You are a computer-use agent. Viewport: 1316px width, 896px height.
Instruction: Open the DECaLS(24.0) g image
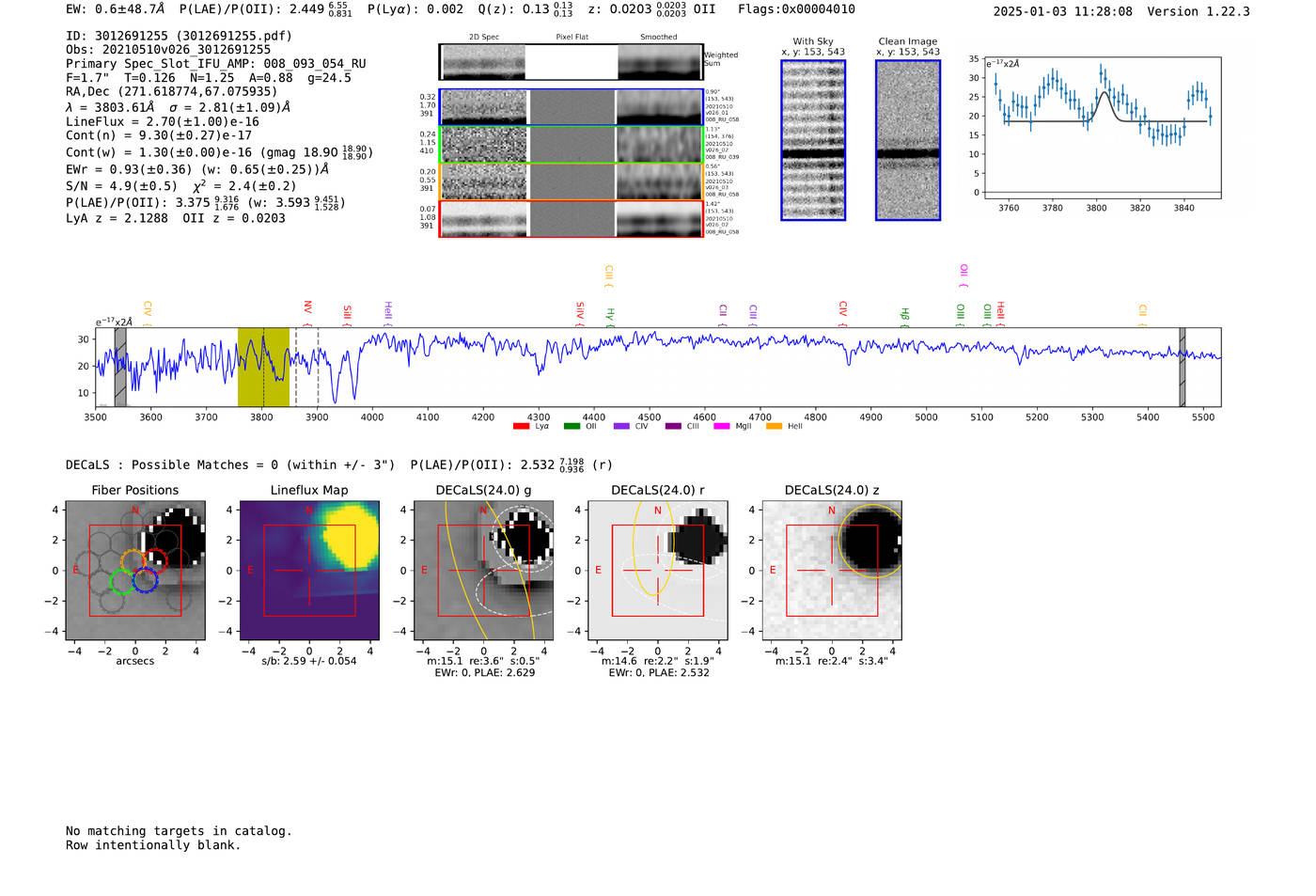pyautogui.click(x=484, y=570)
